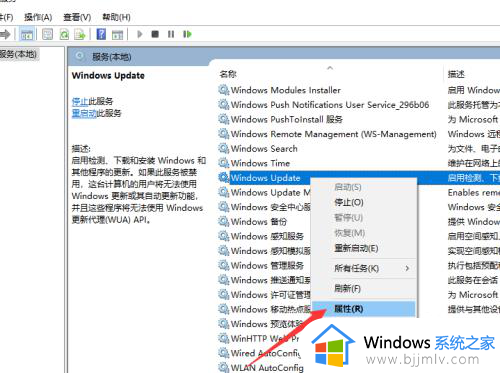Click the export list toolbar icon
Image resolution: width=500 pixels, height=373 pixels.
click(80, 34)
